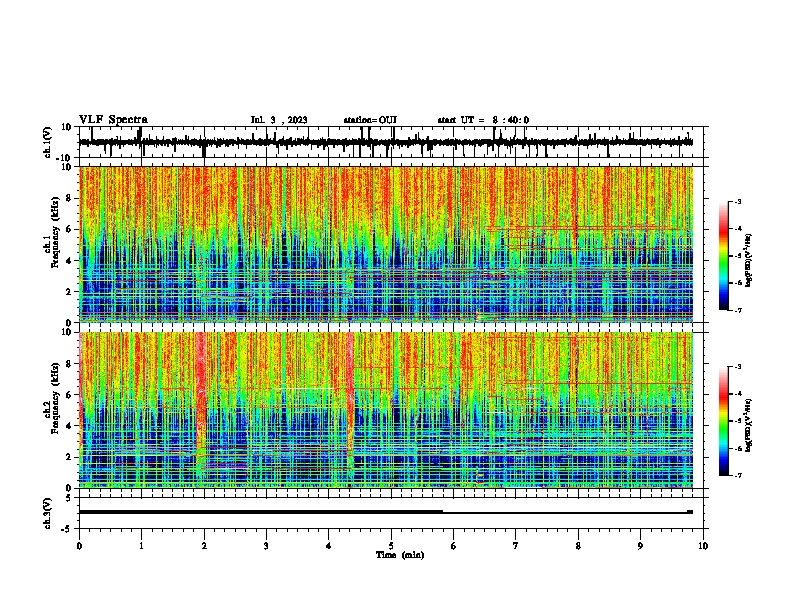The image size is (792, 612).
Task: Click the ch.1 "Frequency (kHz)" axis label
Action: (55, 232)
